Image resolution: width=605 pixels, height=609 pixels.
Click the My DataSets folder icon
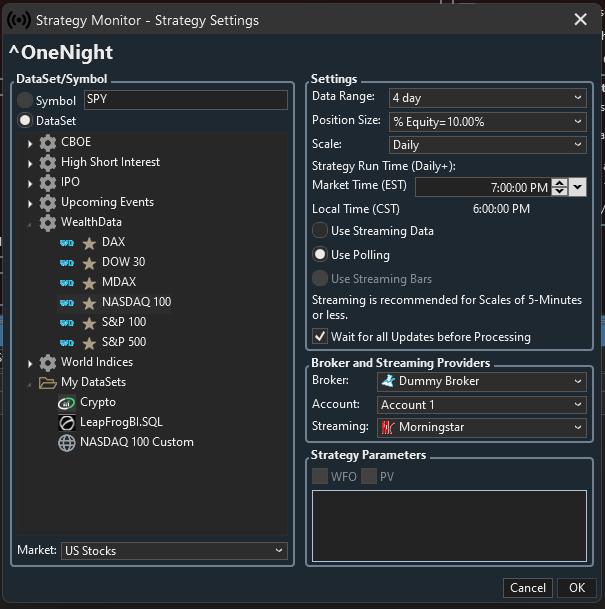[x=47, y=382]
